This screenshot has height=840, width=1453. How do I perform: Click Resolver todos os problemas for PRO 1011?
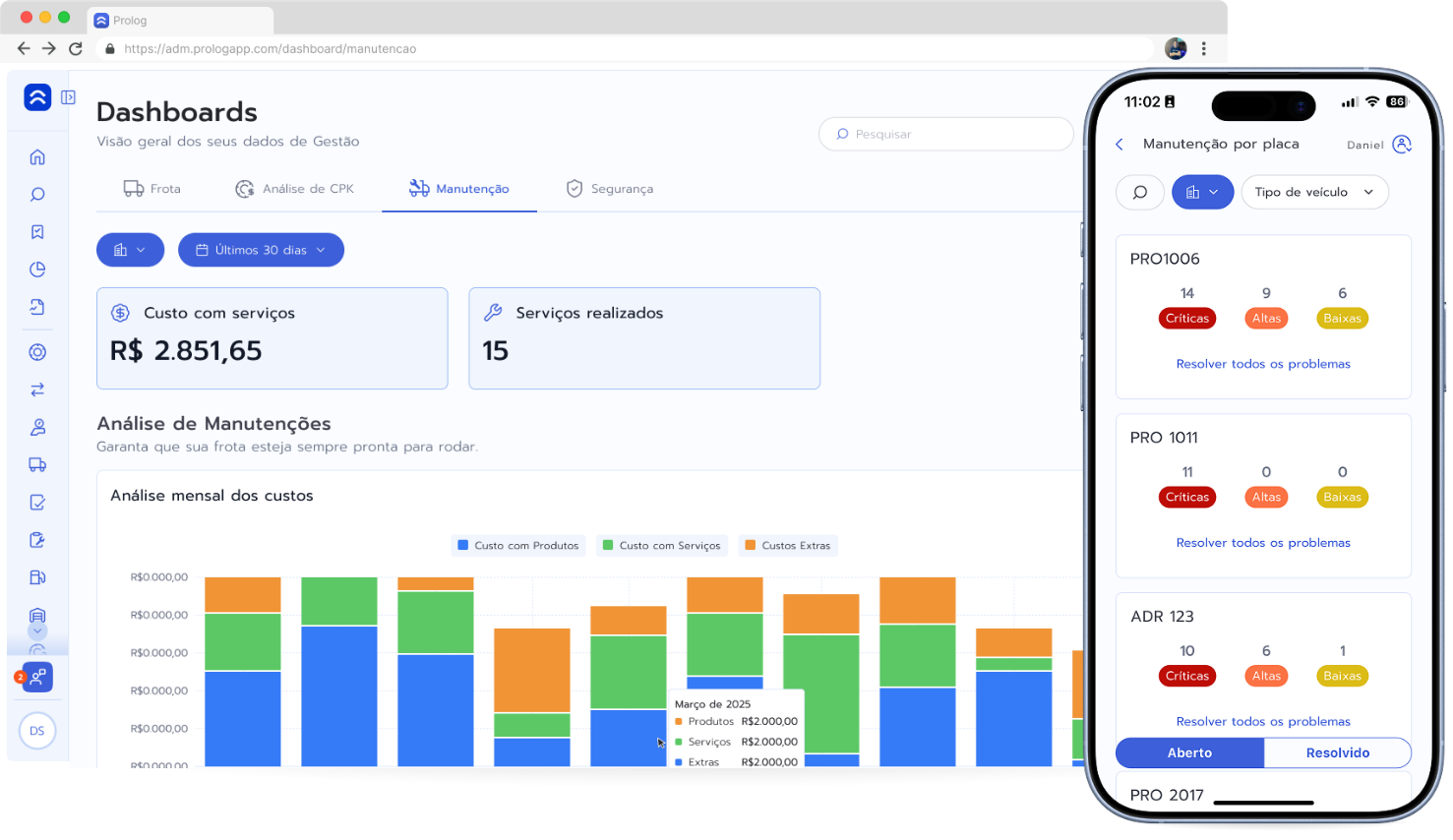pyautogui.click(x=1263, y=543)
